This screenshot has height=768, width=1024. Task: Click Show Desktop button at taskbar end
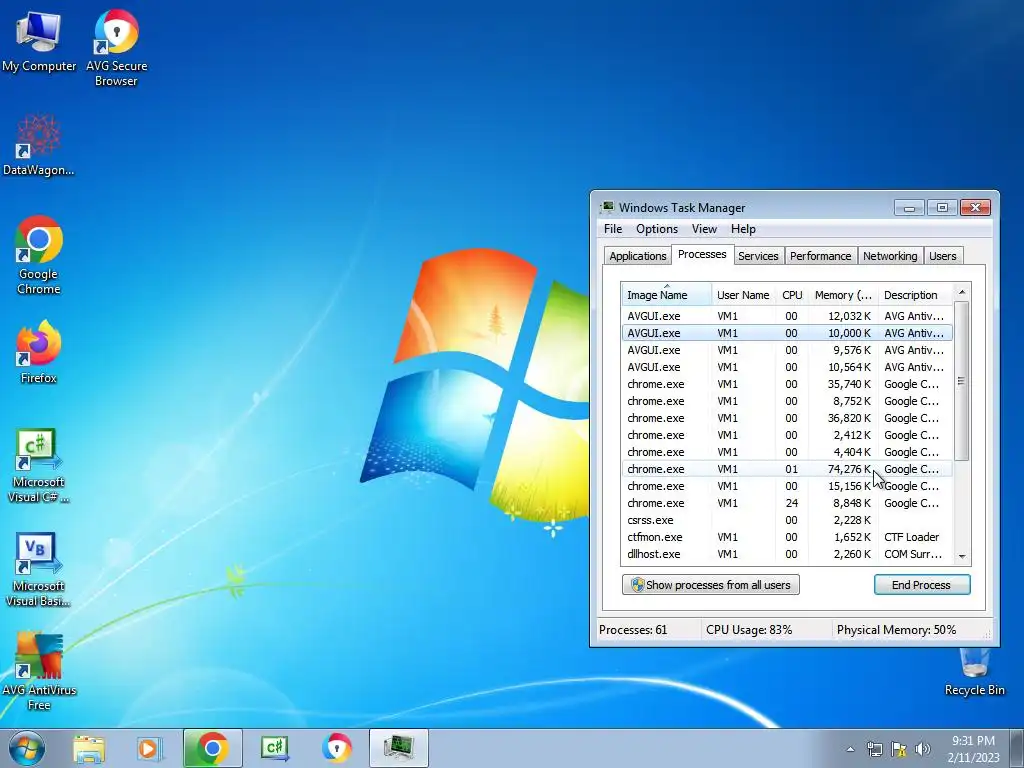click(x=1017, y=748)
